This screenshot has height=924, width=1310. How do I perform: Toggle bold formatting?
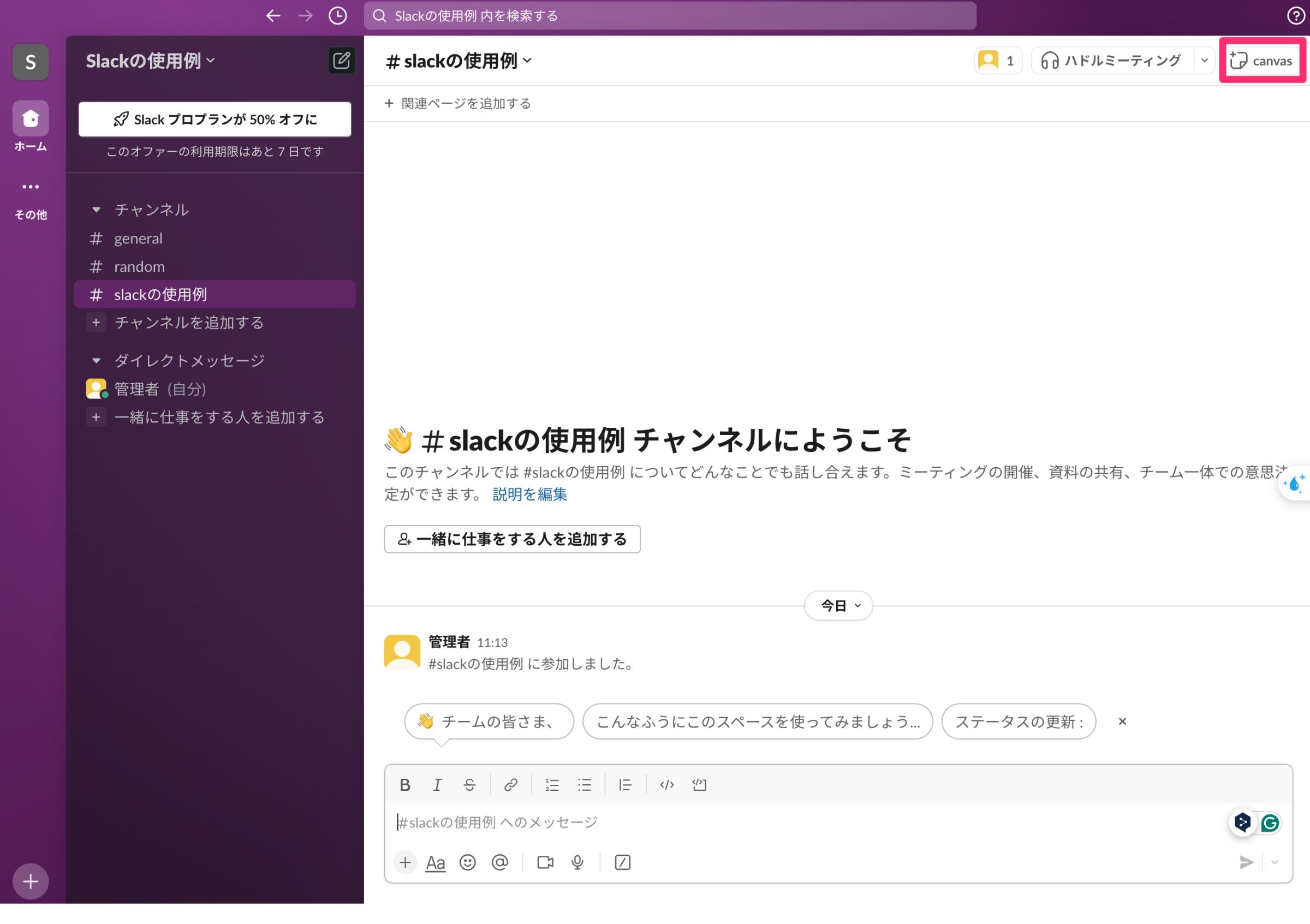tap(405, 785)
